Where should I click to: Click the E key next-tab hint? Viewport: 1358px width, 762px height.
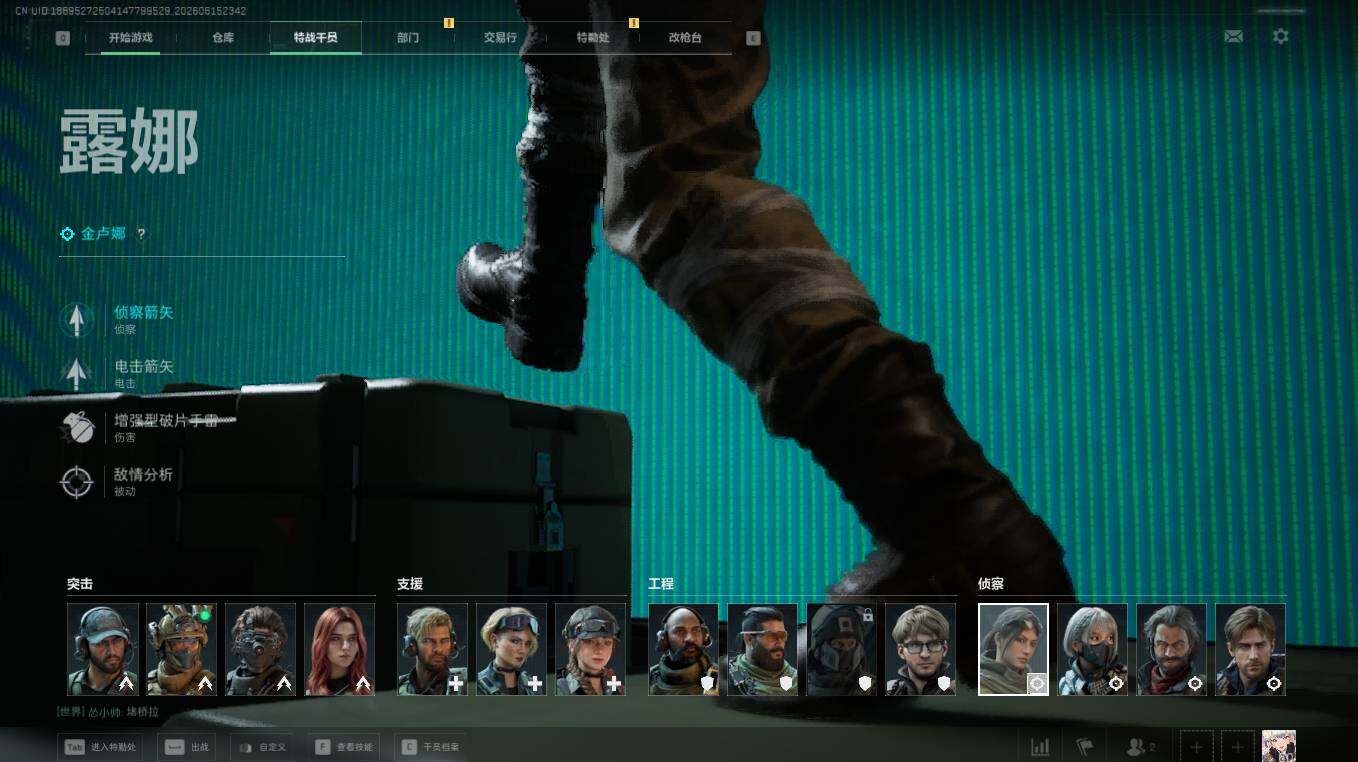(753, 38)
